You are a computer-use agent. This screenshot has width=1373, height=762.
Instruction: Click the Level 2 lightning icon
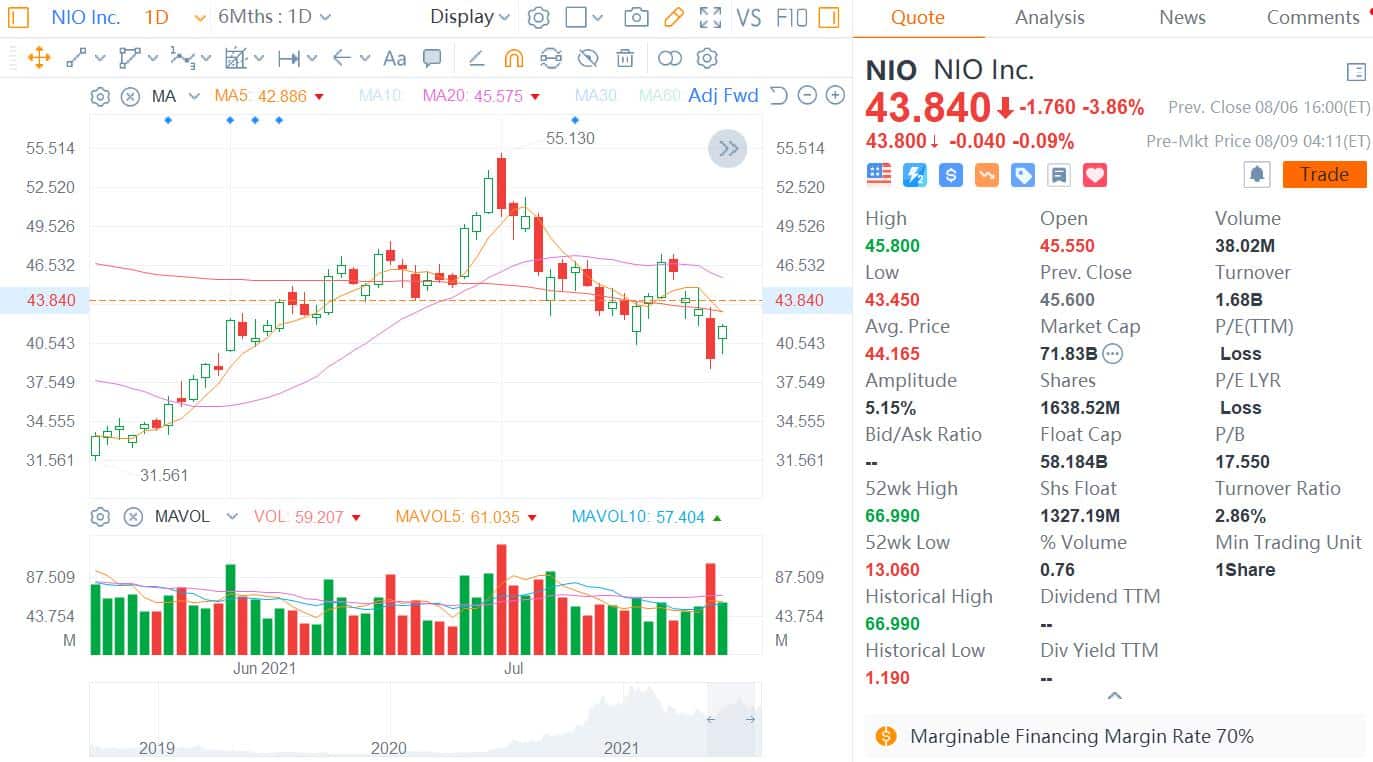pos(914,175)
